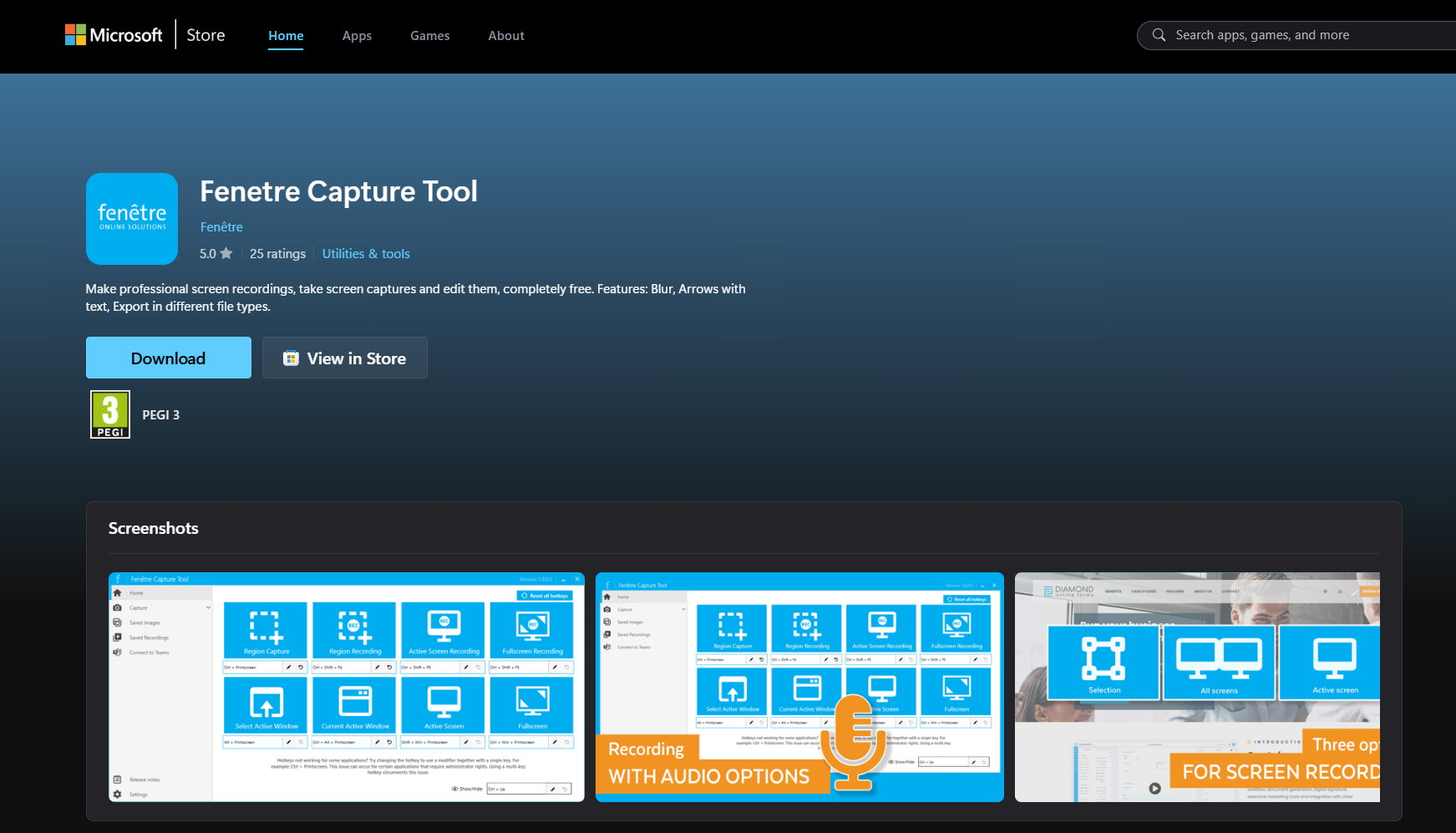This screenshot has height=833, width=1456.
Task: Click the All screens option in the third screenshot
Action: [x=1219, y=664]
